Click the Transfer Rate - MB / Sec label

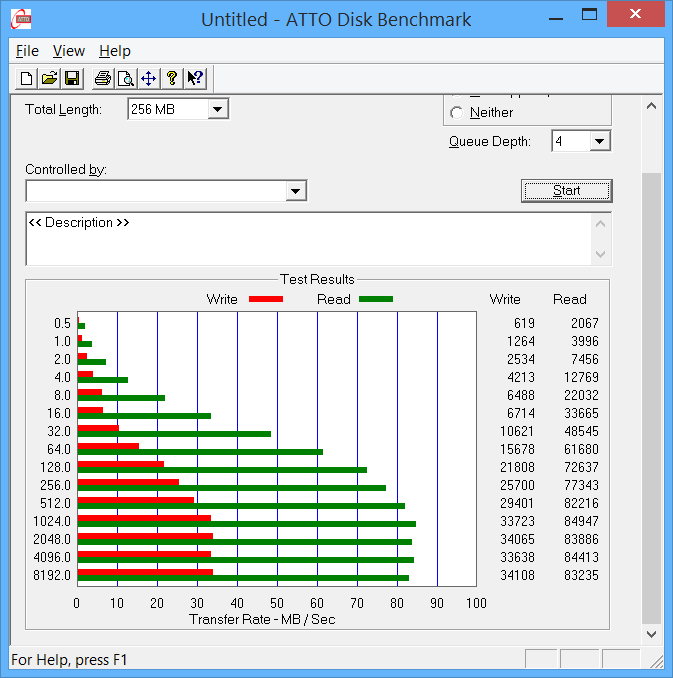click(262, 620)
